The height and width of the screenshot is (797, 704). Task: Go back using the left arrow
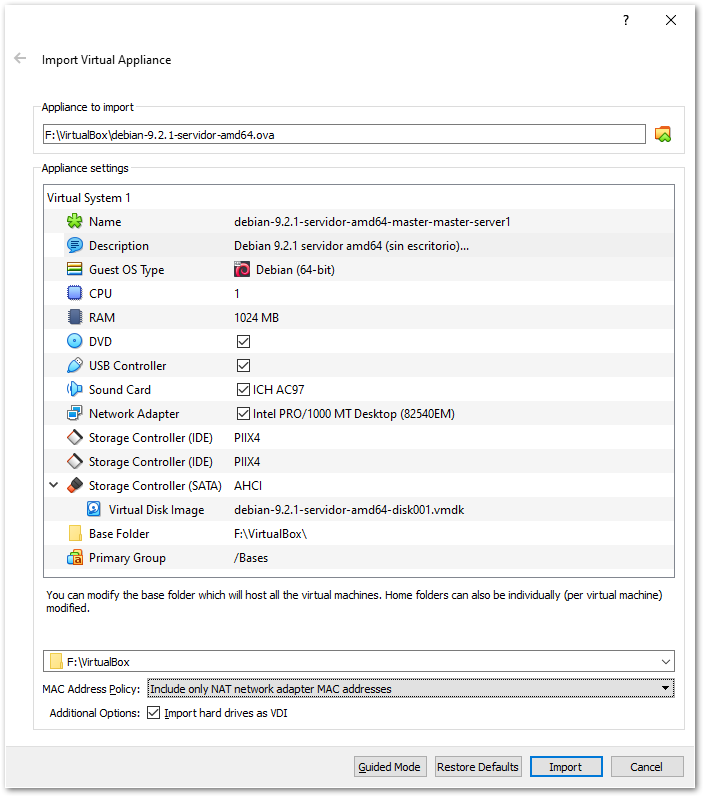click(x=20, y=58)
